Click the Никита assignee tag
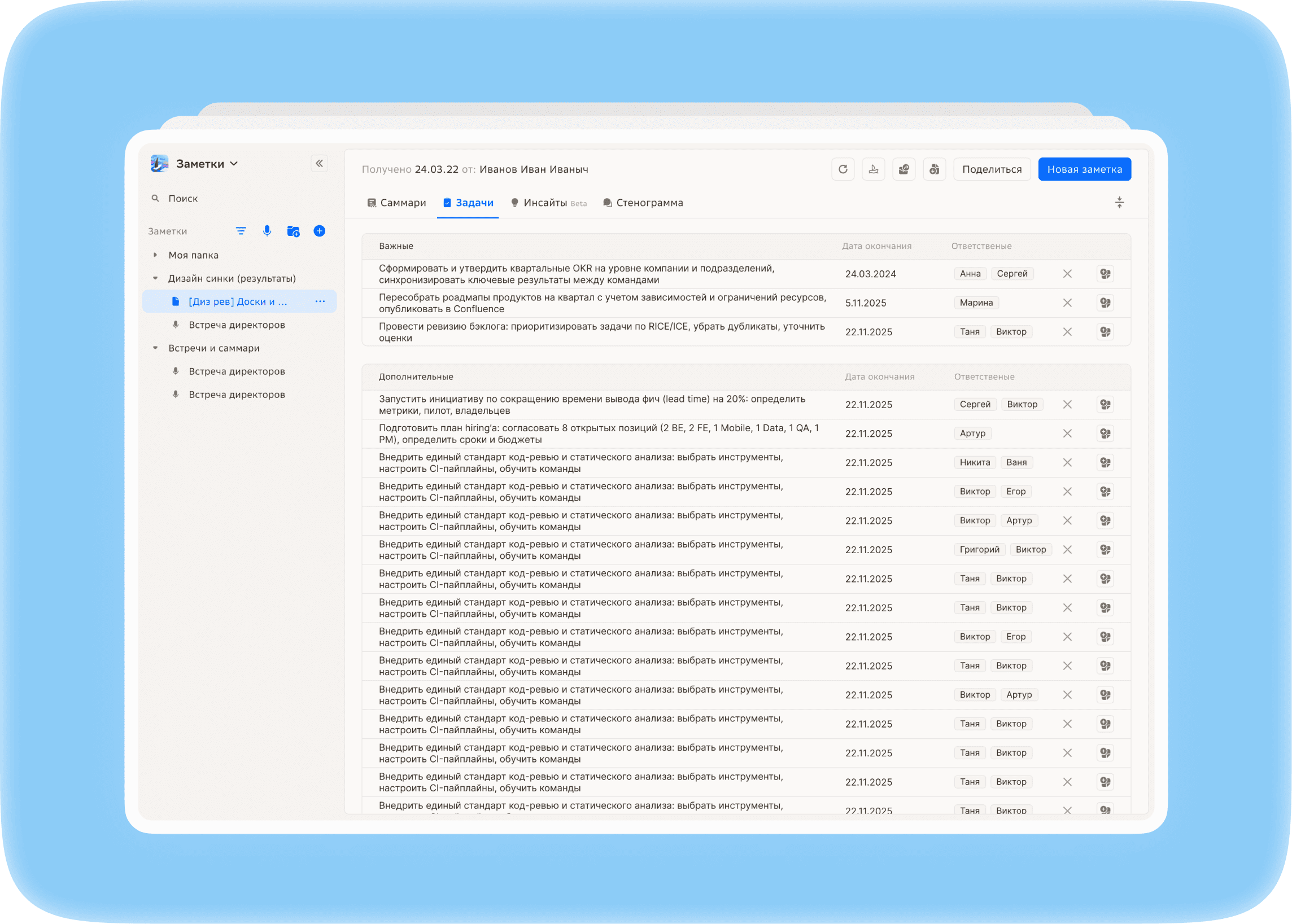The image size is (1292, 924). (x=975, y=463)
